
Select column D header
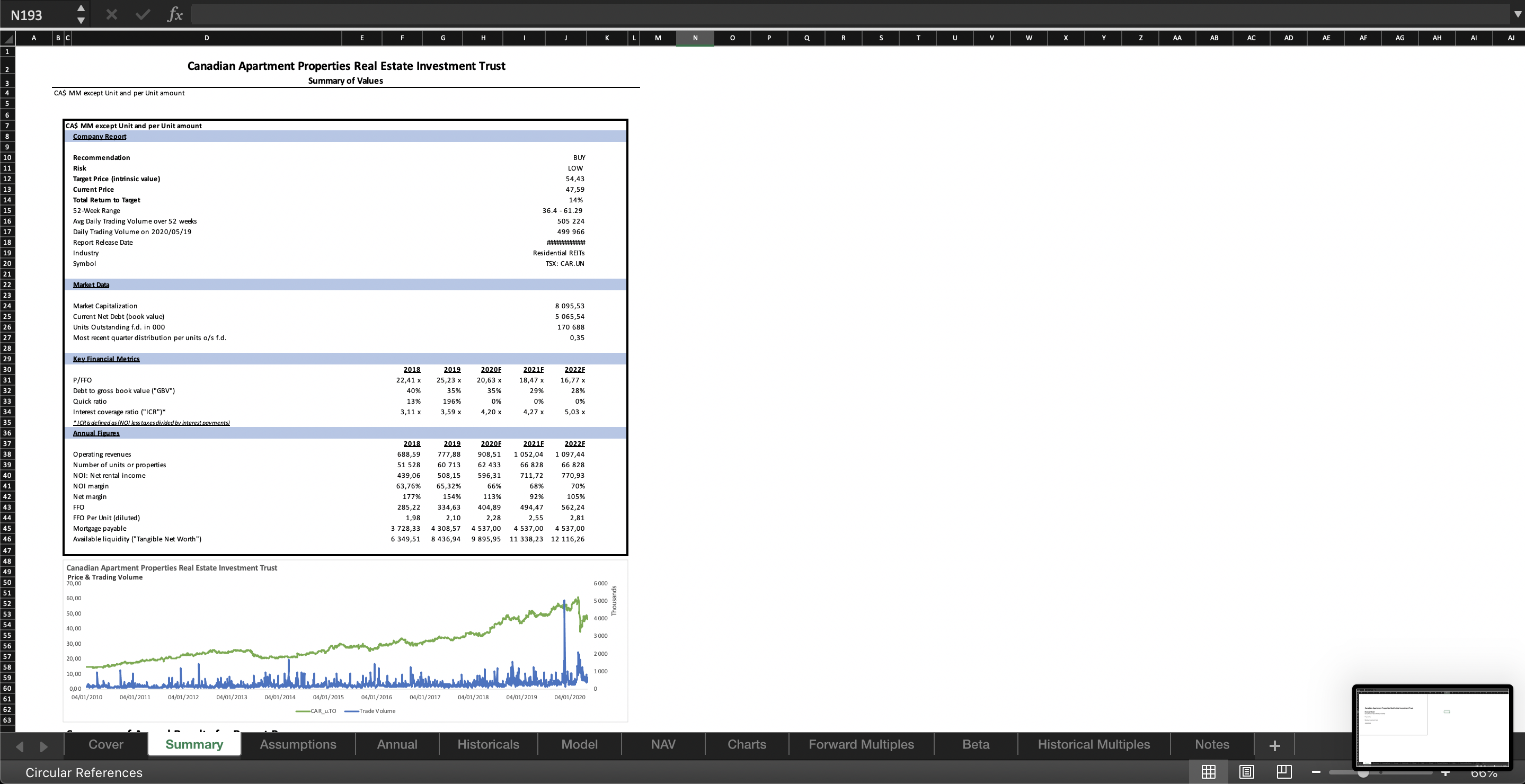(207, 38)
